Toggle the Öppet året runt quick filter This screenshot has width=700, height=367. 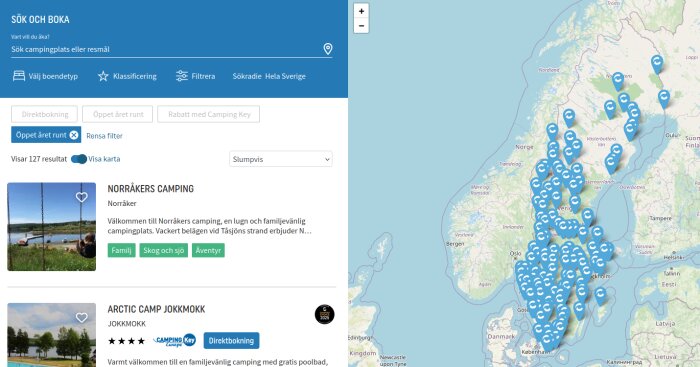[118, 114]
